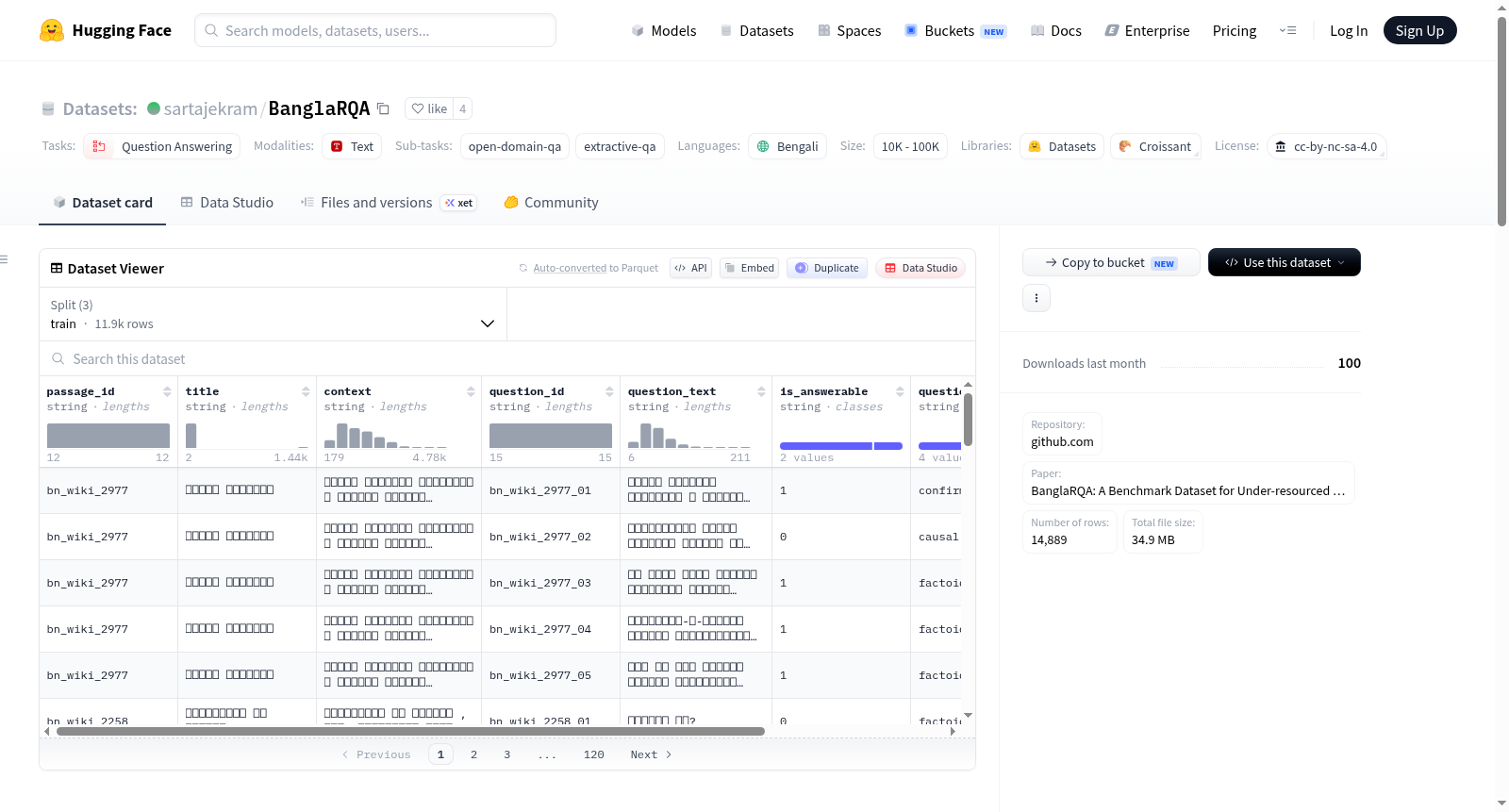Screen dimensions: 1509x812
Task: Click the heart like button
Action: (429, 108)
